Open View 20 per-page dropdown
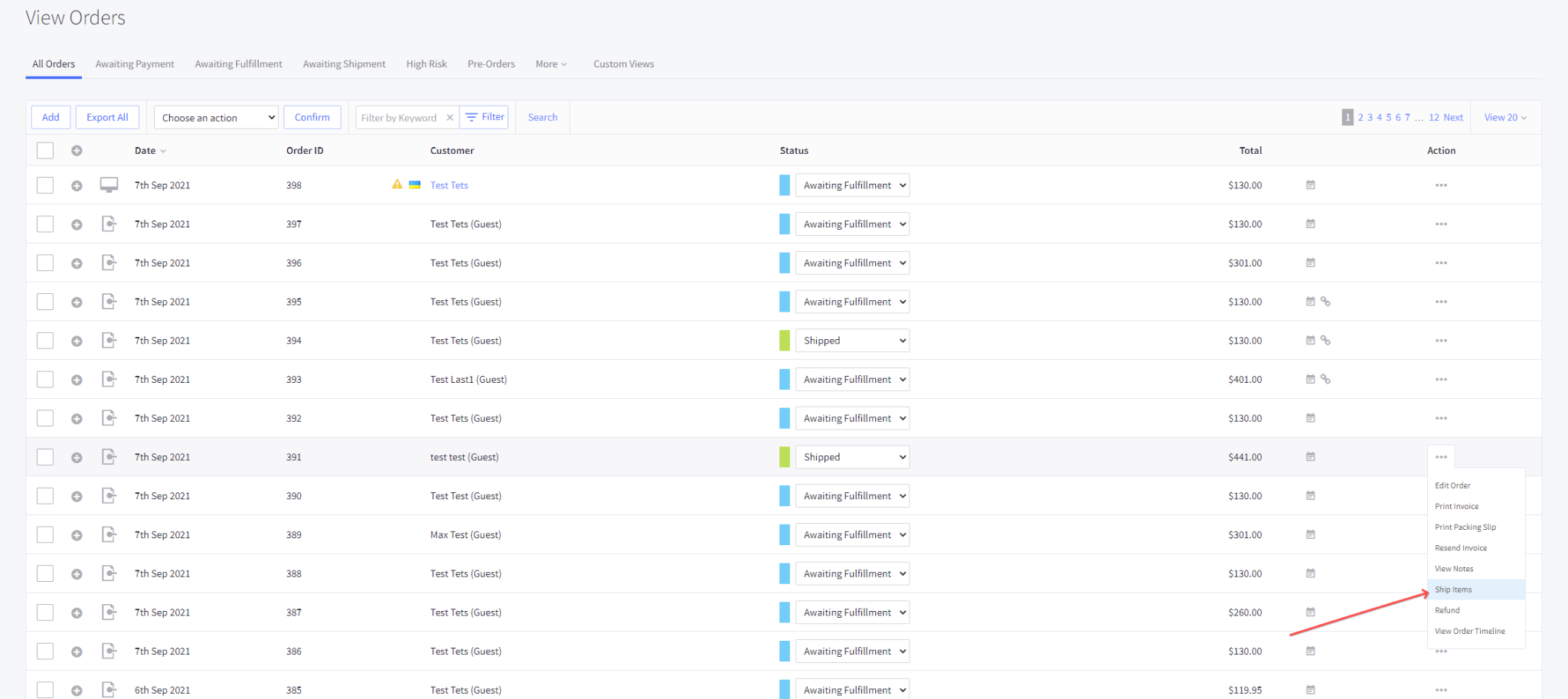1568x699 pixels. (x=1505, y=117)
